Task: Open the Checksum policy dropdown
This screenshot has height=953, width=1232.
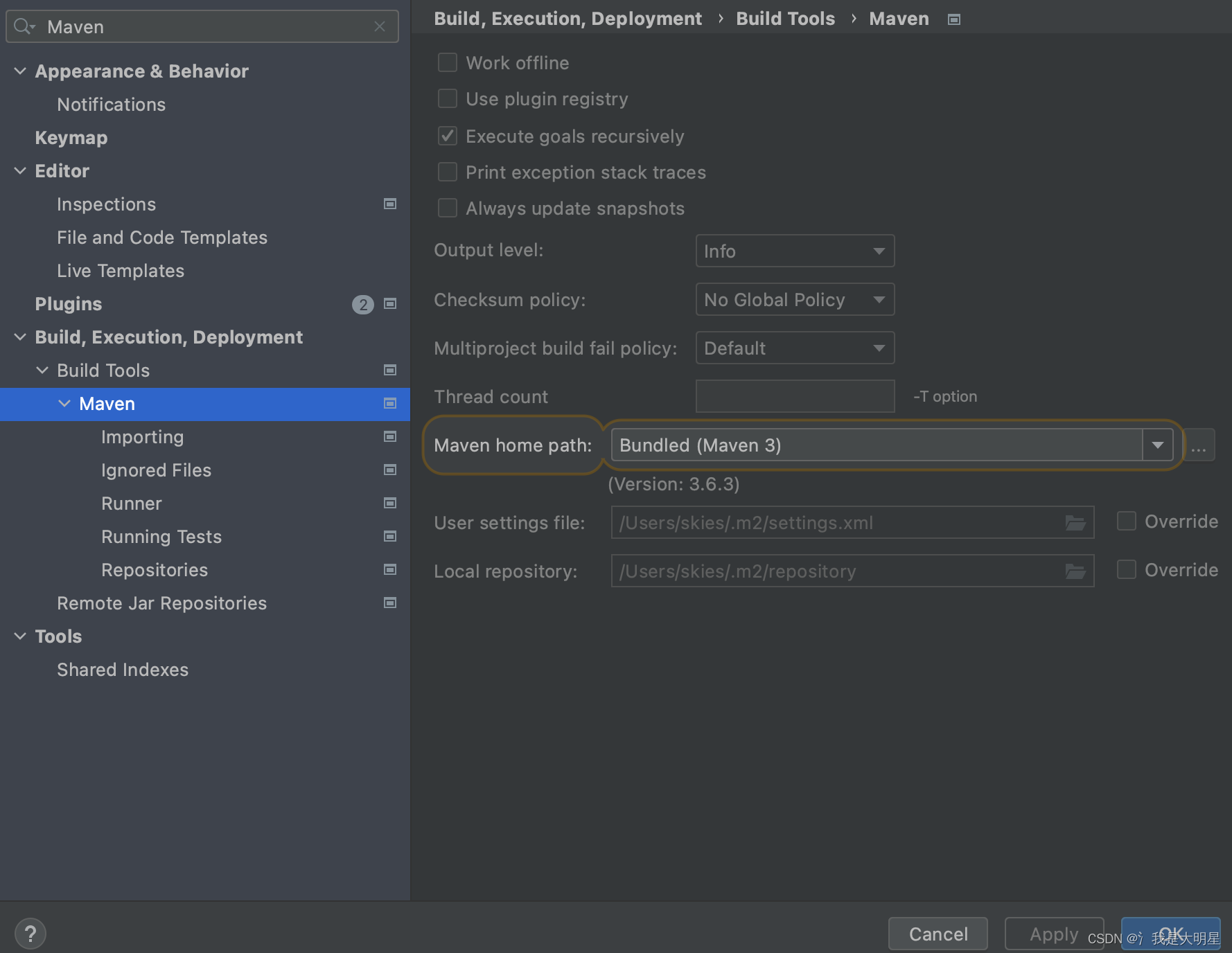Action: point(795,299)
